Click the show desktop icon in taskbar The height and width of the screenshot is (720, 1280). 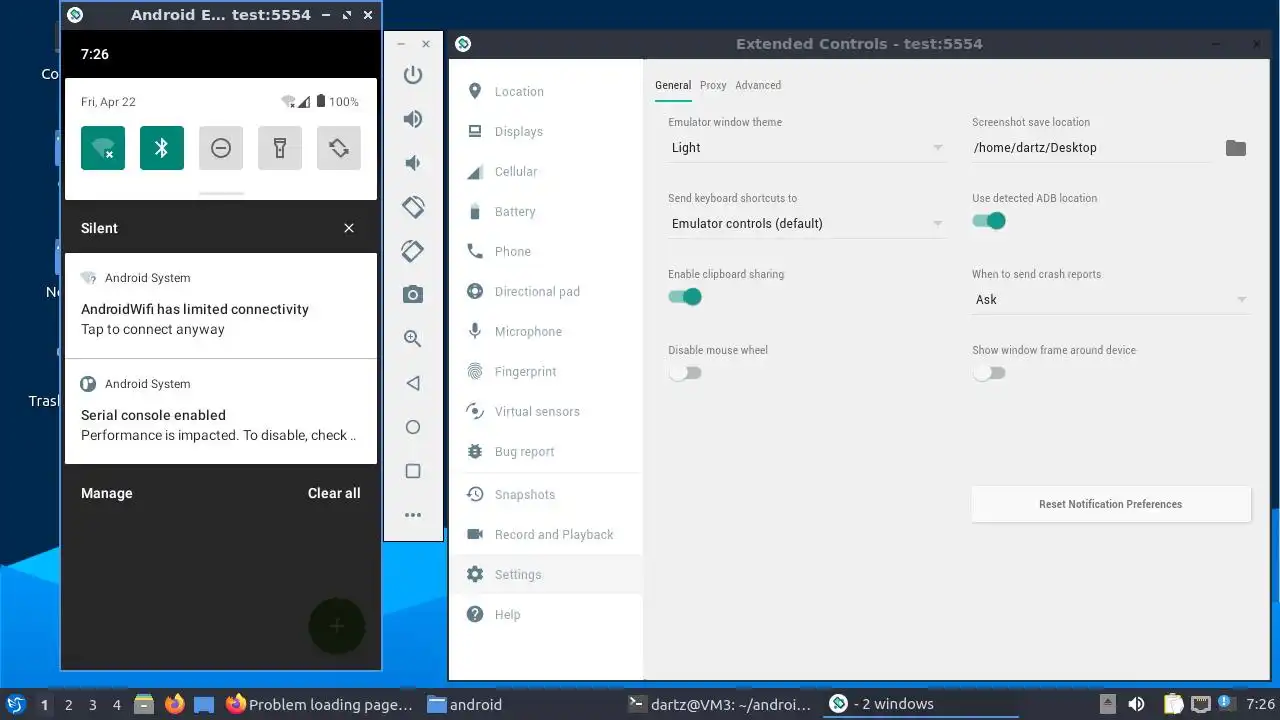[204, 704]
